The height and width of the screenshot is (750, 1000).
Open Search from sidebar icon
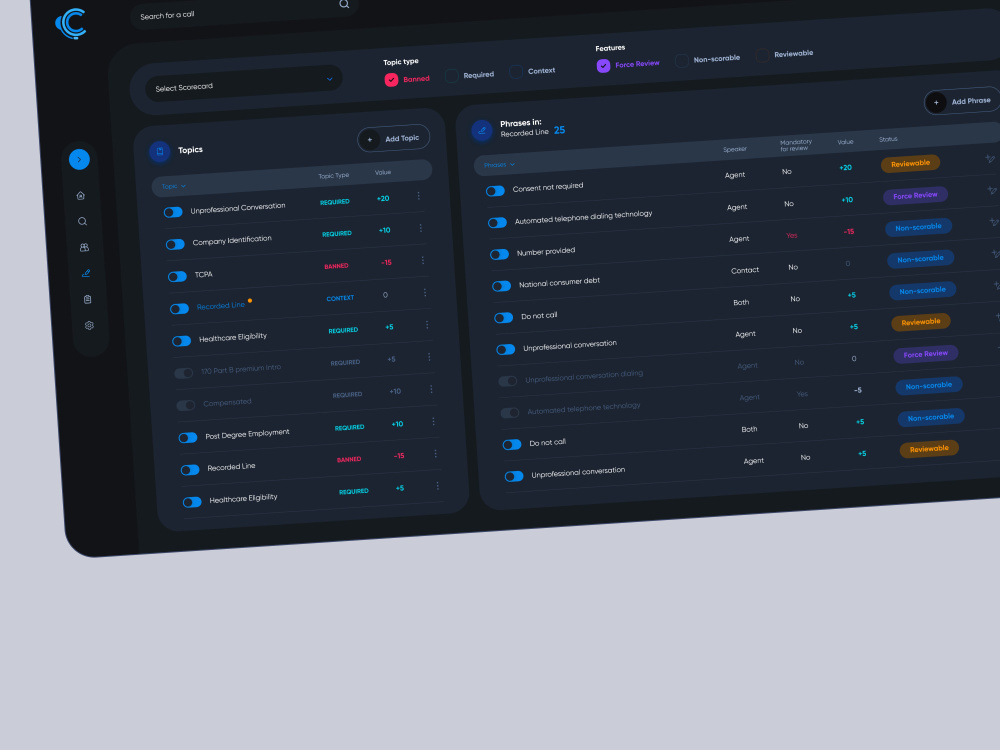click(82, 221)
